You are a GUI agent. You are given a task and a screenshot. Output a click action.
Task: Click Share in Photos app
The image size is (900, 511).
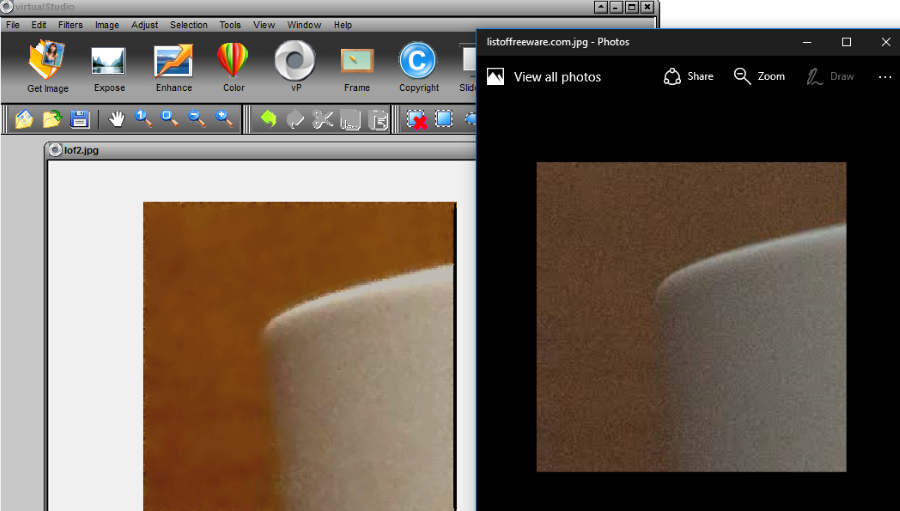pyautogui.click(x=688, y=76)
